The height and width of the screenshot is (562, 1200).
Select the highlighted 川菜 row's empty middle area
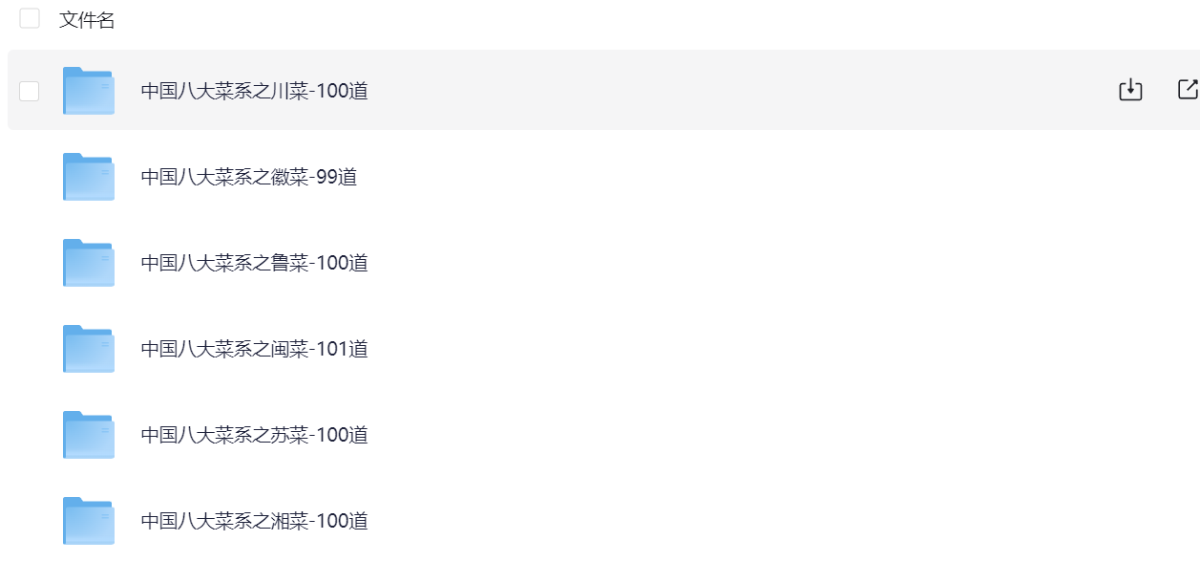740,90
